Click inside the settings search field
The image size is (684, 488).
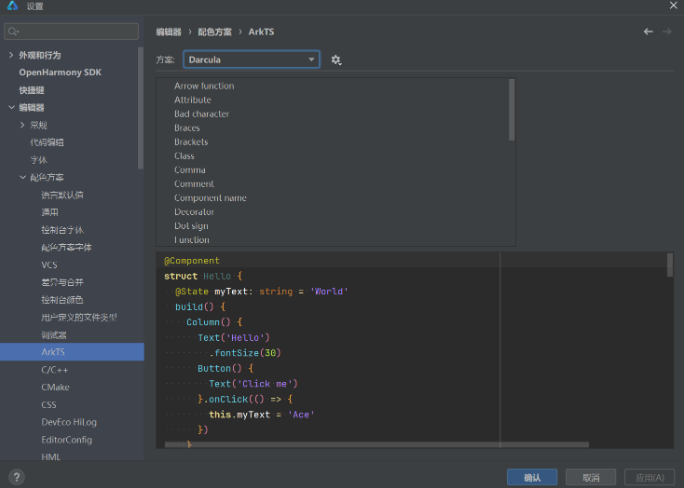(72, 31)
